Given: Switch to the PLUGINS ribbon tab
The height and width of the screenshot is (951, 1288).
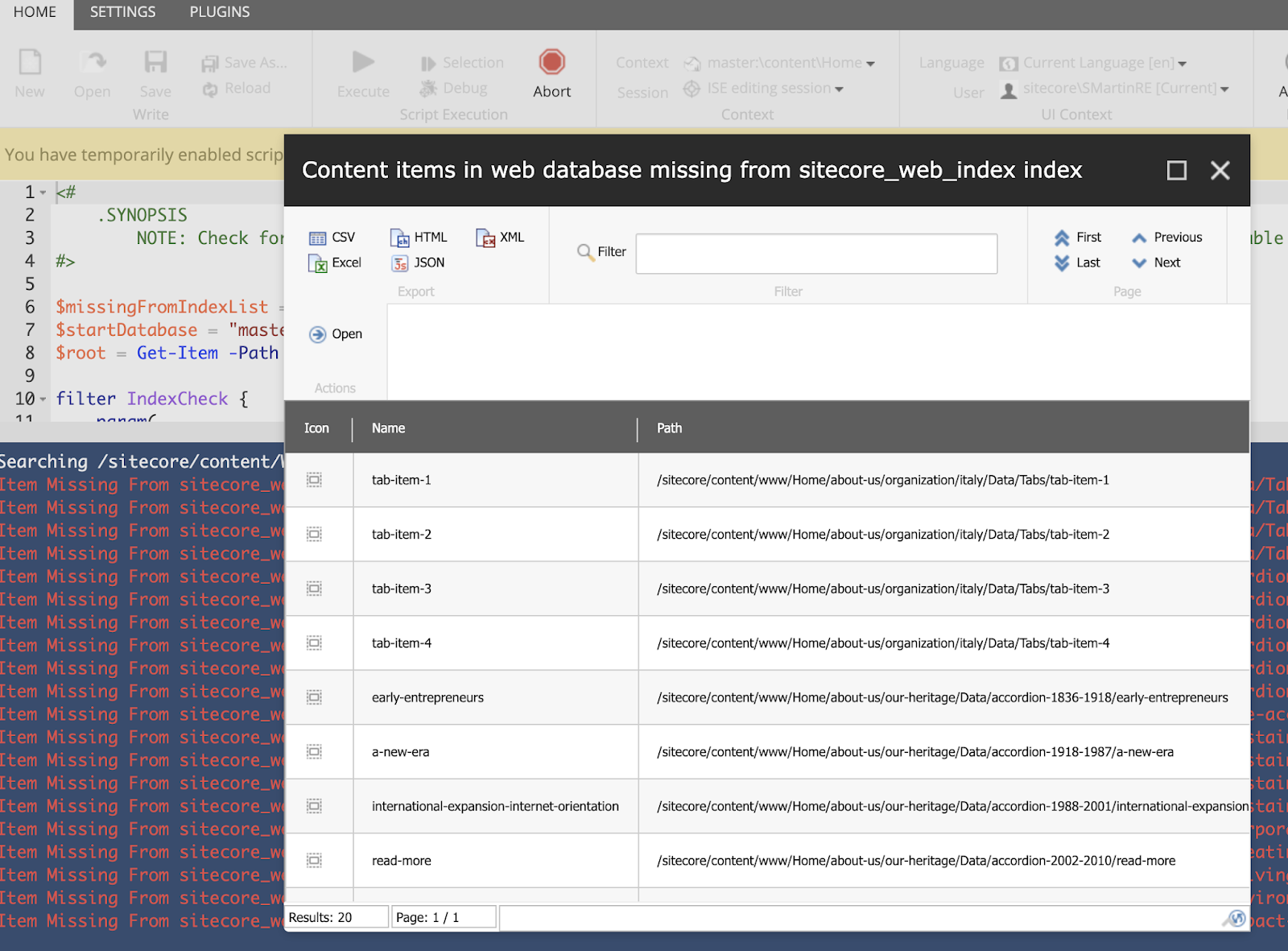Looking at the screenshot, I should 220,13.
